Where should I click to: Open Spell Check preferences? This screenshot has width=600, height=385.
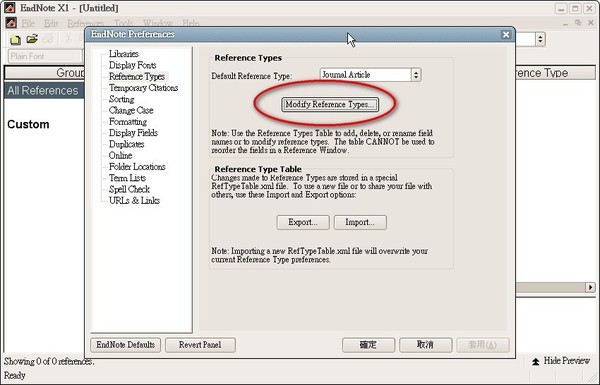pos(129,189)
